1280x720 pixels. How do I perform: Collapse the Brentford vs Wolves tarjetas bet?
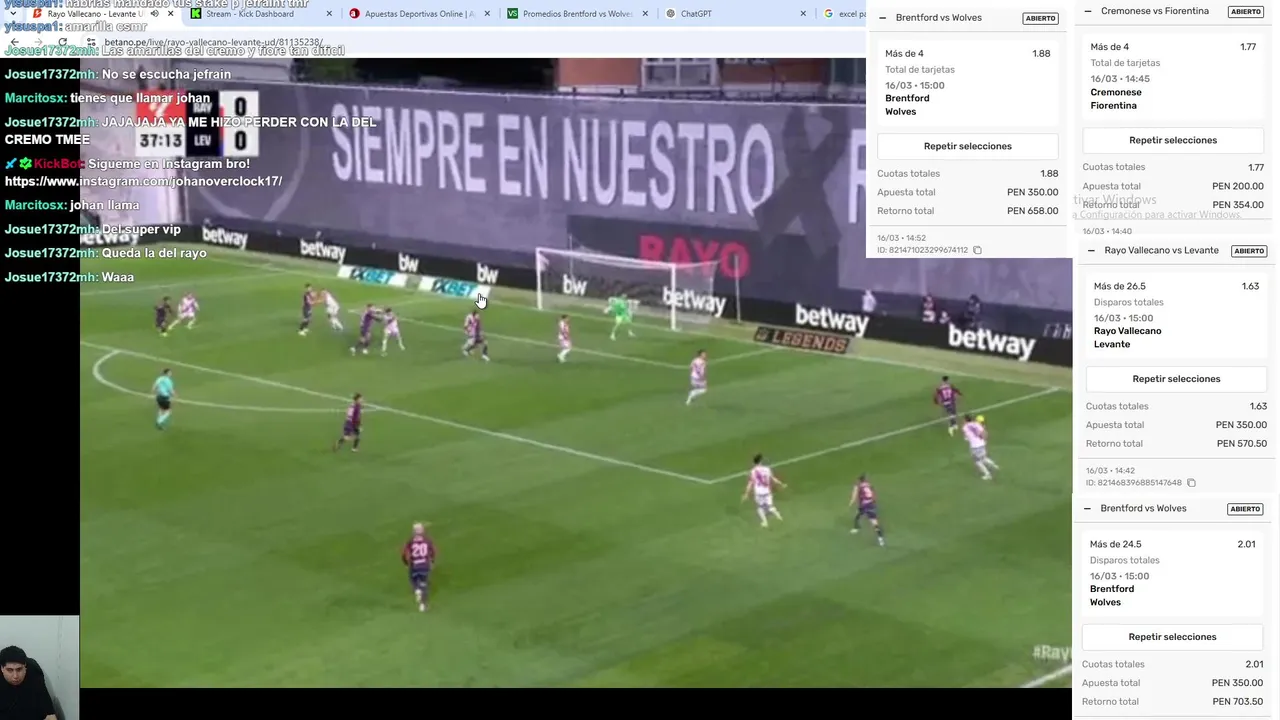[x=882, y=18]
